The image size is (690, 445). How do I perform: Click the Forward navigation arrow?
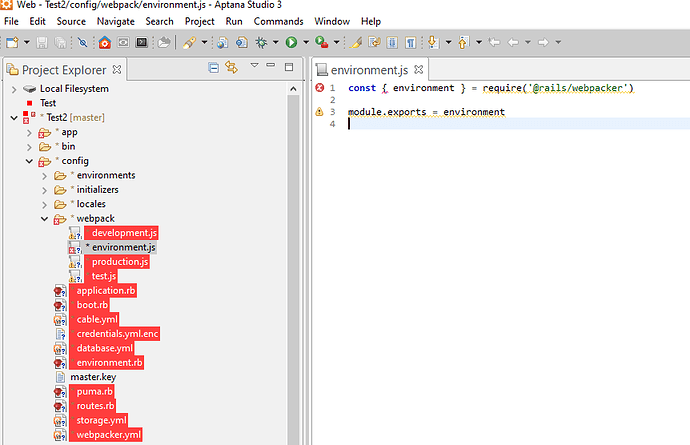click(543, 42)
